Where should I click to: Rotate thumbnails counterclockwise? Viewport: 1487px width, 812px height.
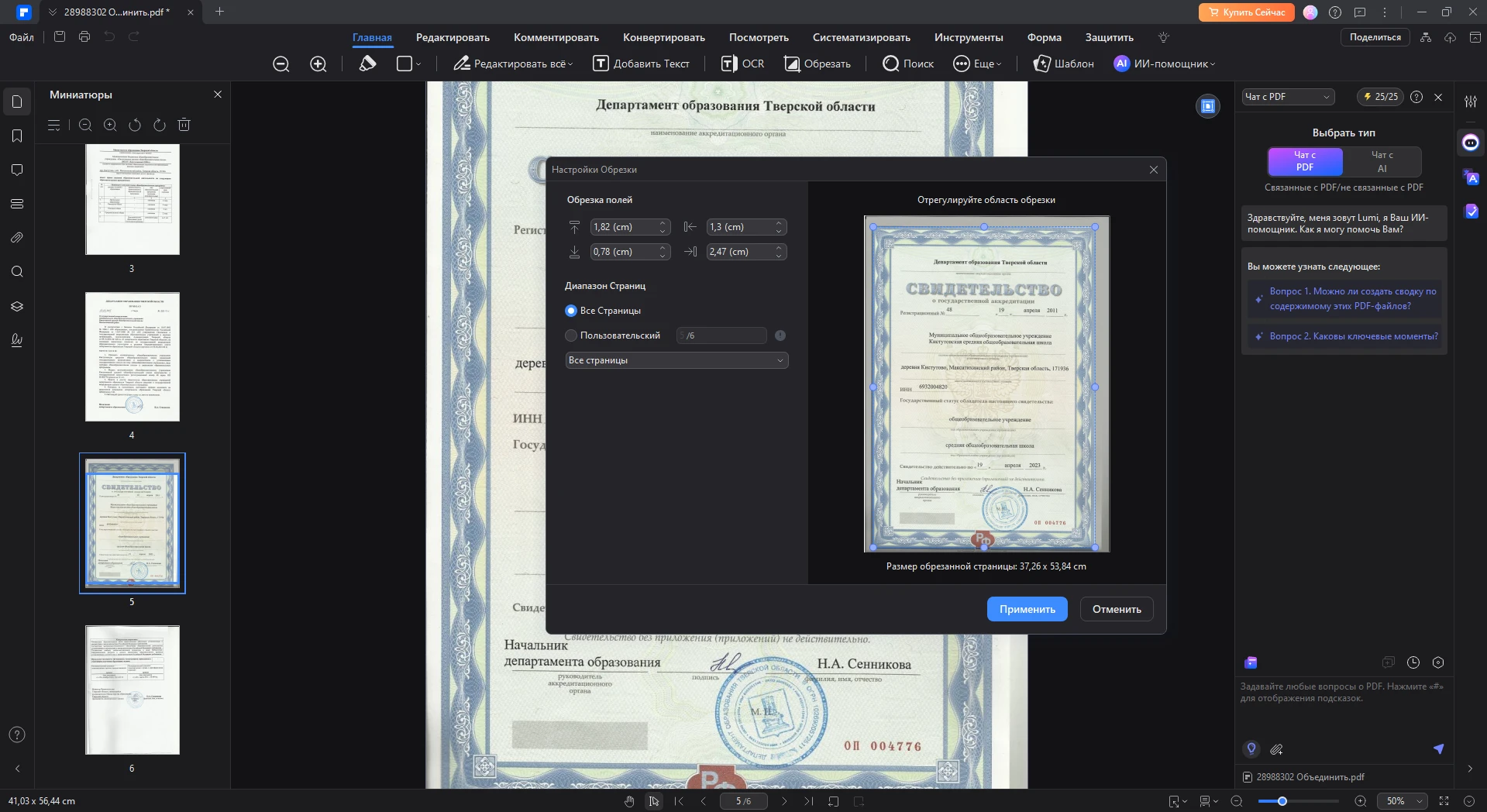(135, 125)
